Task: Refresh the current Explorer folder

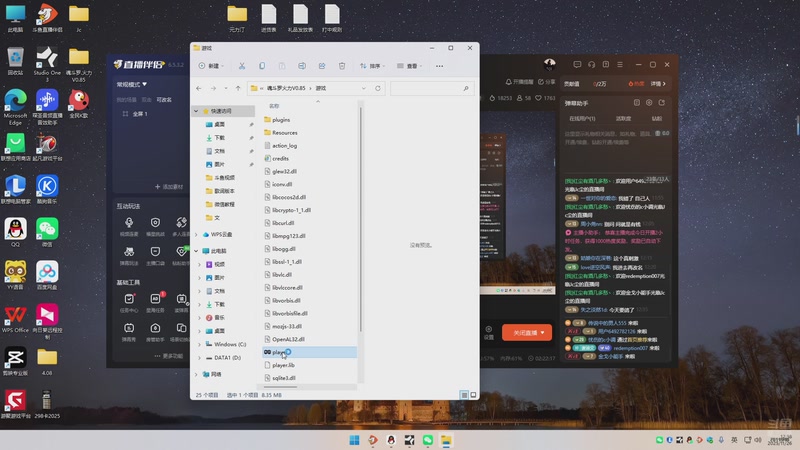Action: 377,88
